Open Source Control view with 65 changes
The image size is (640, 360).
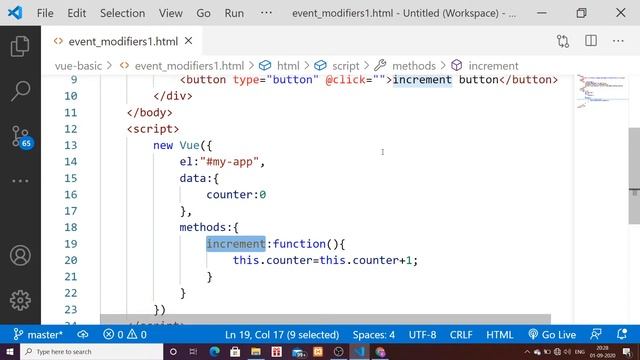pyautogui.click(x=21, y=138)
